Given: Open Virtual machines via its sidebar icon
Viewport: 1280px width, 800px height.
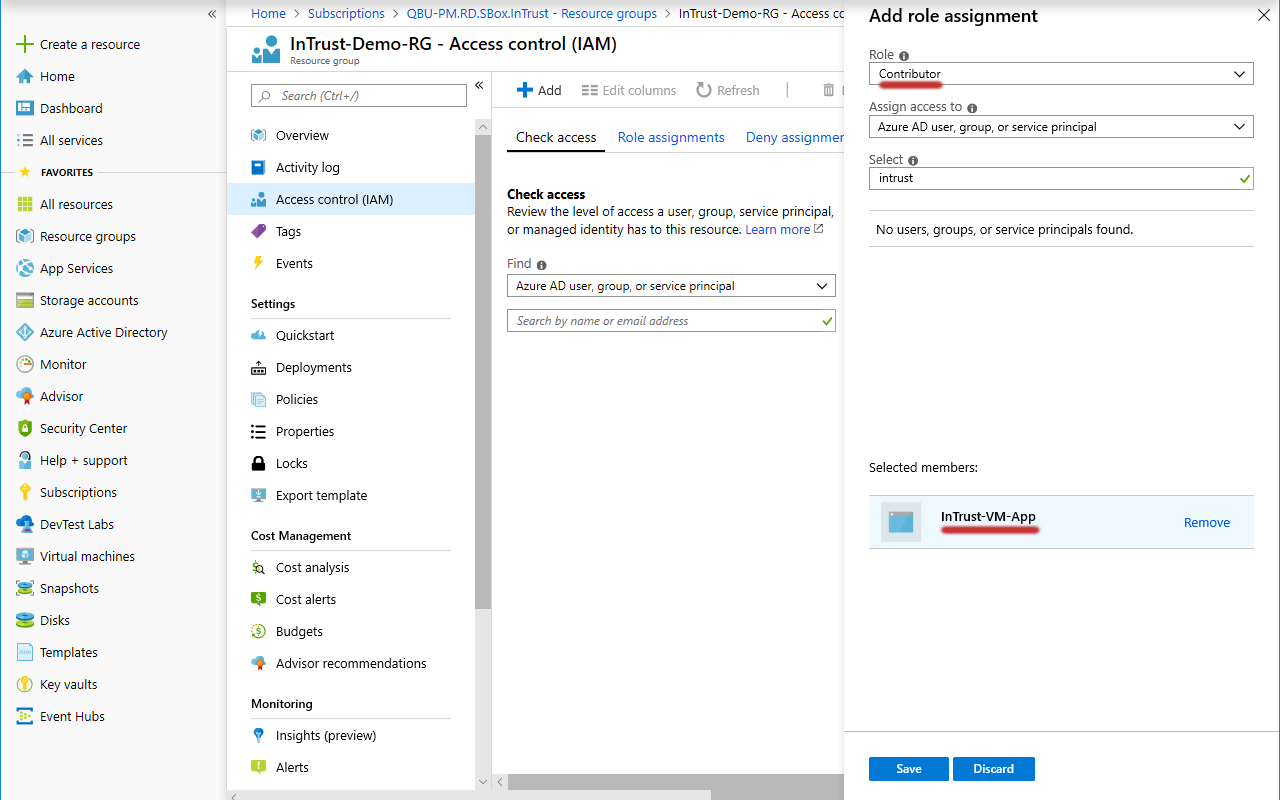Looking at the screenshot, I should pos(25,556).
